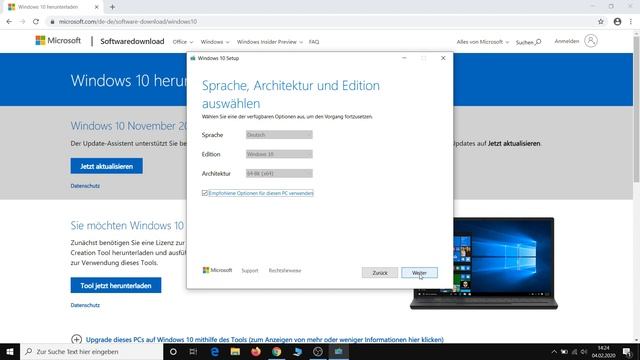Launch Microsoft Edge from taskbar
Image resolution: width=640 pixels, height=360 pixels.
click(215, 351)
